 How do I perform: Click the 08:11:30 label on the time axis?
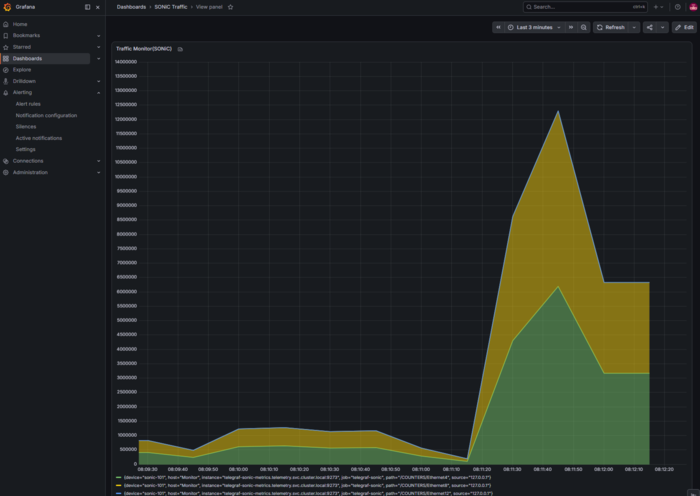coord(512,469)
